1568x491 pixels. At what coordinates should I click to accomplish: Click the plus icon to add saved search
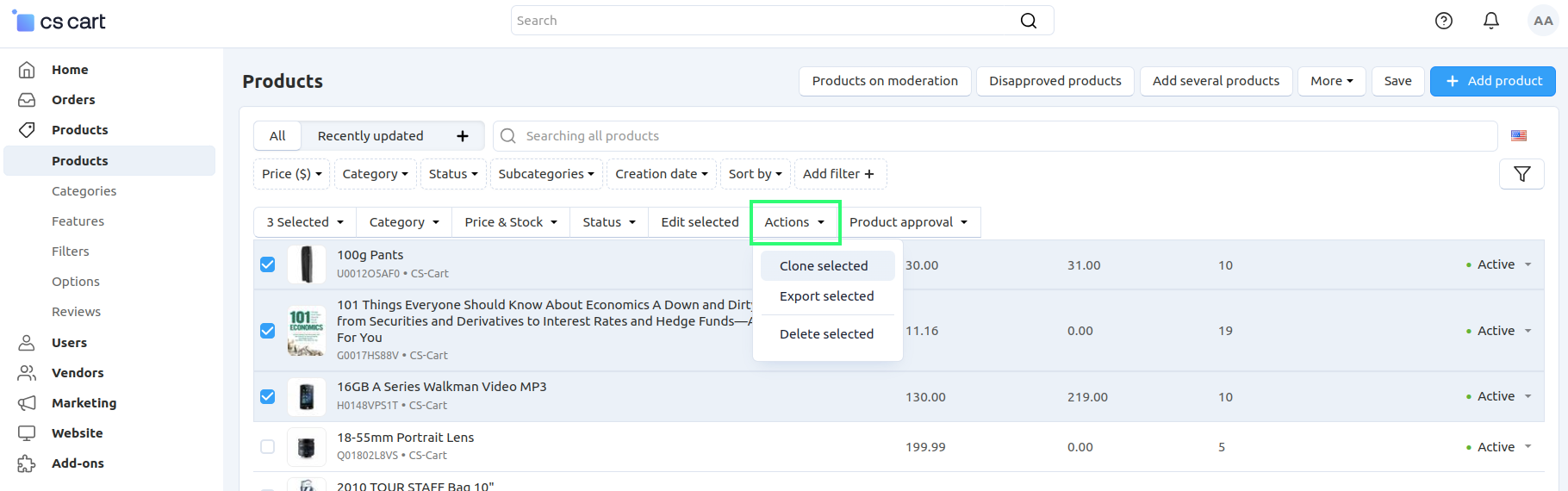point(463,136)
